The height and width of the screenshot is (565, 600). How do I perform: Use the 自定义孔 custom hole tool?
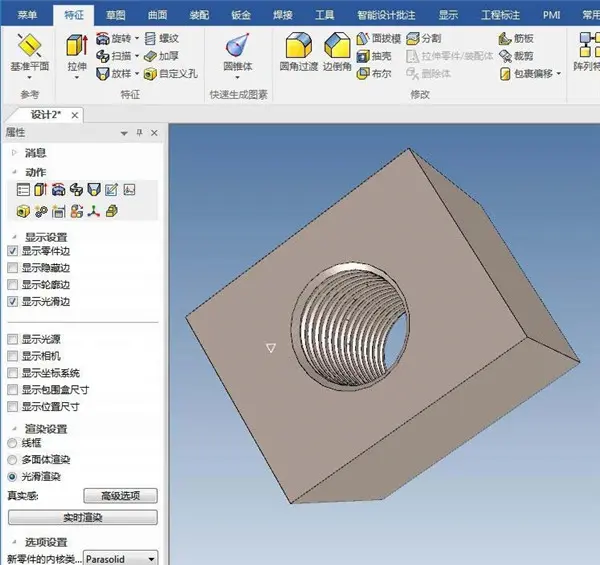point(170,73)
